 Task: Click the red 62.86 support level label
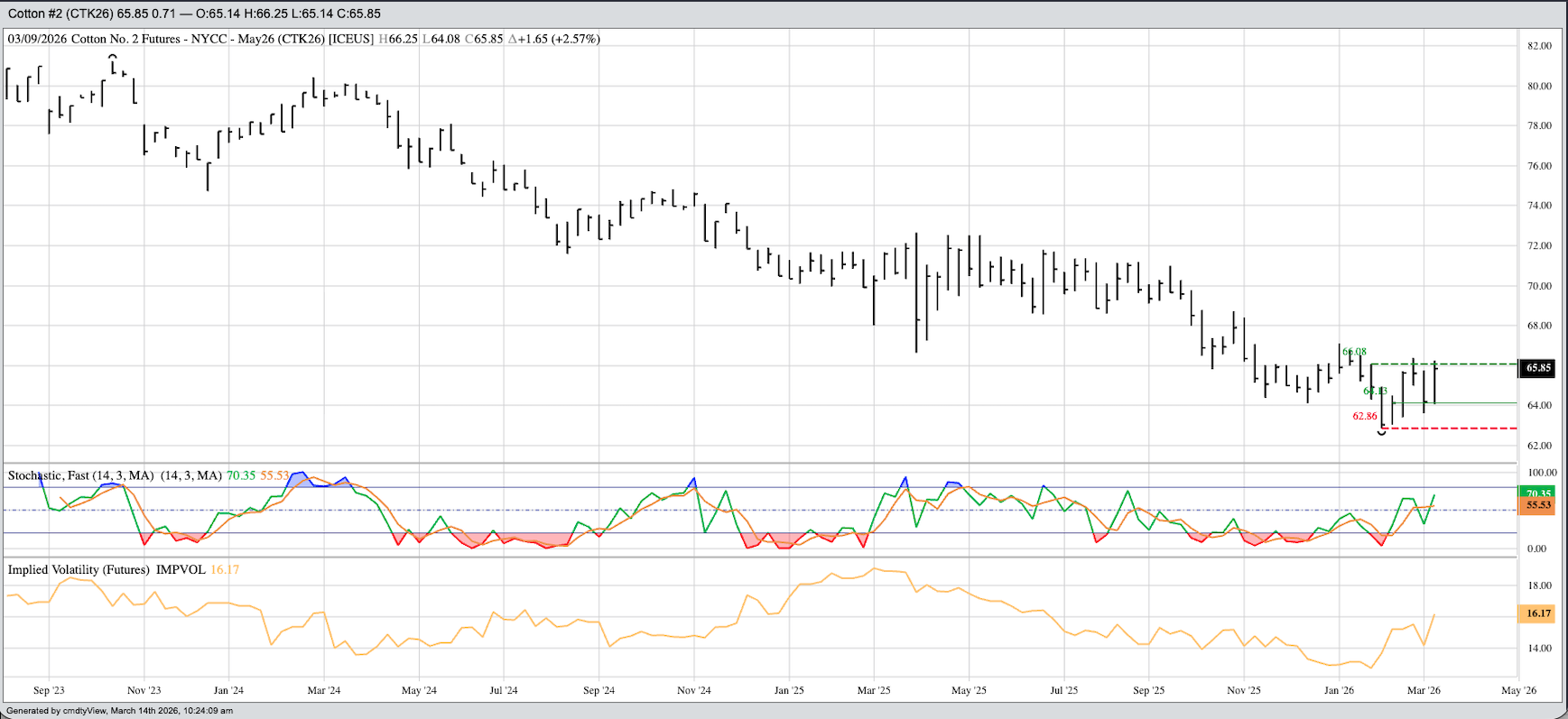(1364, 416)
